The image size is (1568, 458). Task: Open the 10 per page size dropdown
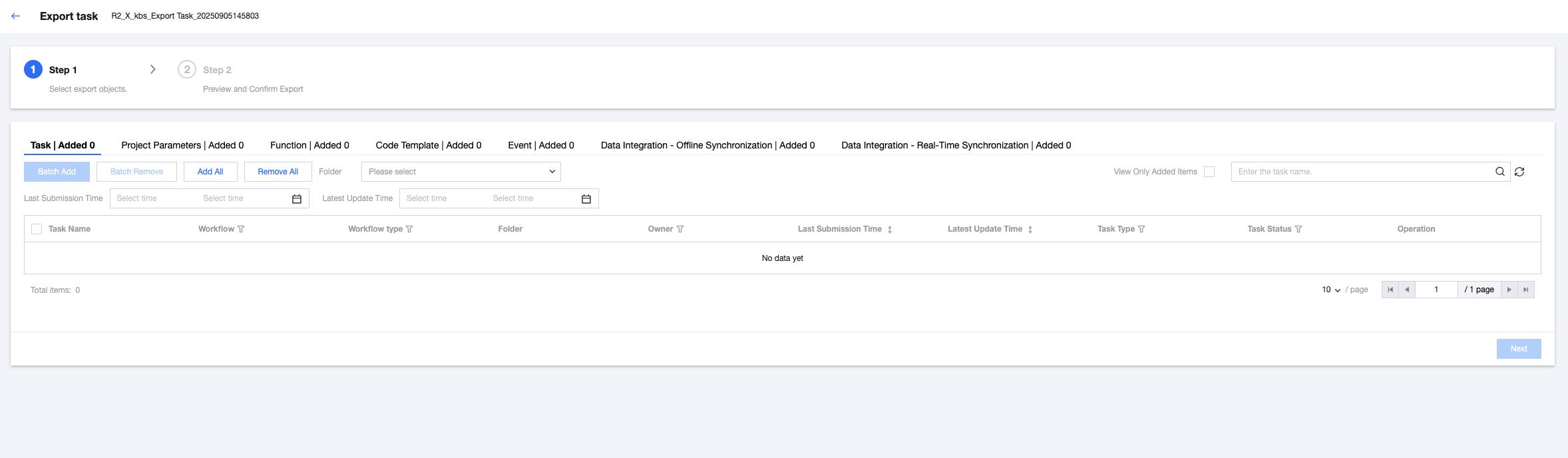point(1331,290)
